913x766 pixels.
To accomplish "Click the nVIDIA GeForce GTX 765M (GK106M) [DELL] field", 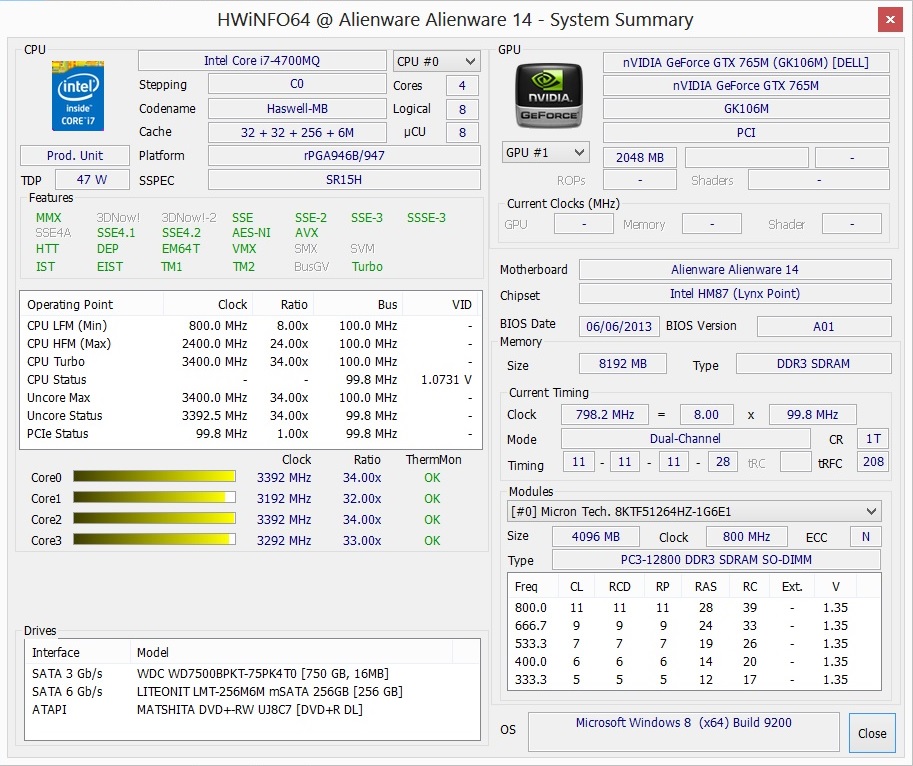I will click(x=746, y=62).
